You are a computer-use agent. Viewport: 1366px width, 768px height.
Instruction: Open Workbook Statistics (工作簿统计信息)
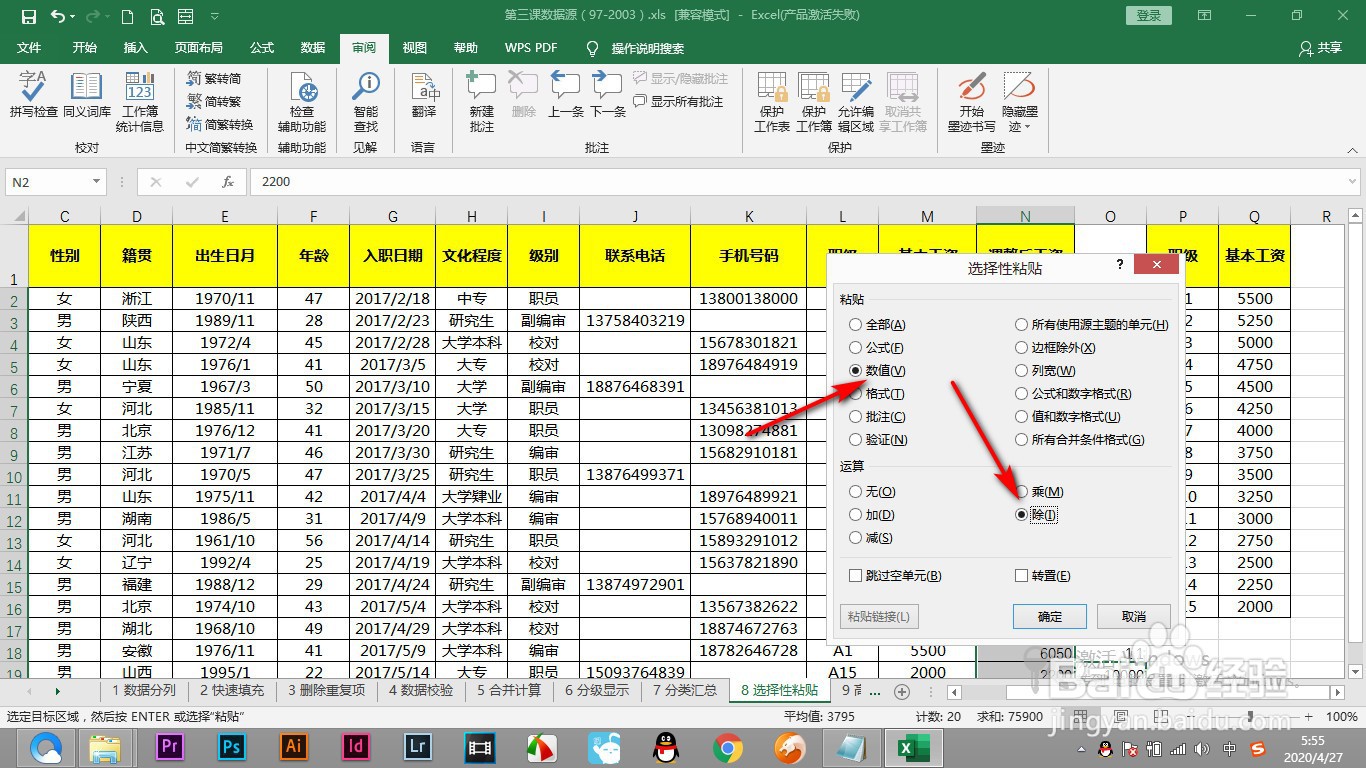click(140, 100)
